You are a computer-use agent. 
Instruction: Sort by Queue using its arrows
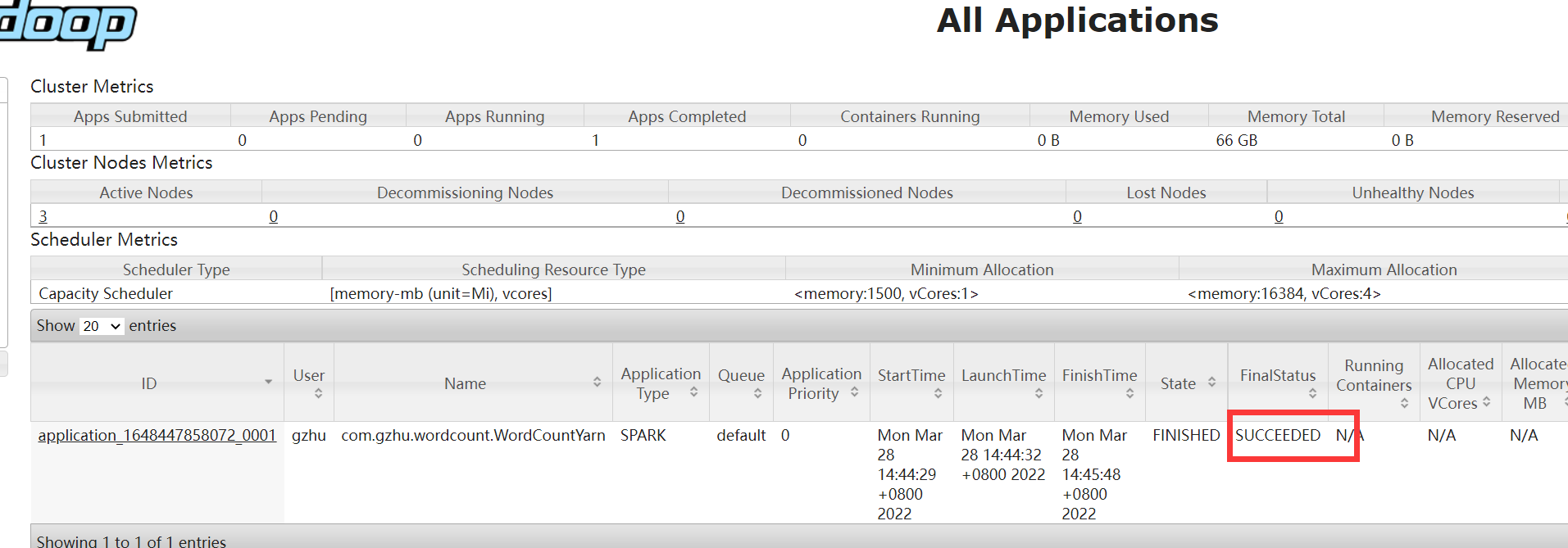(x=757, y=393)
